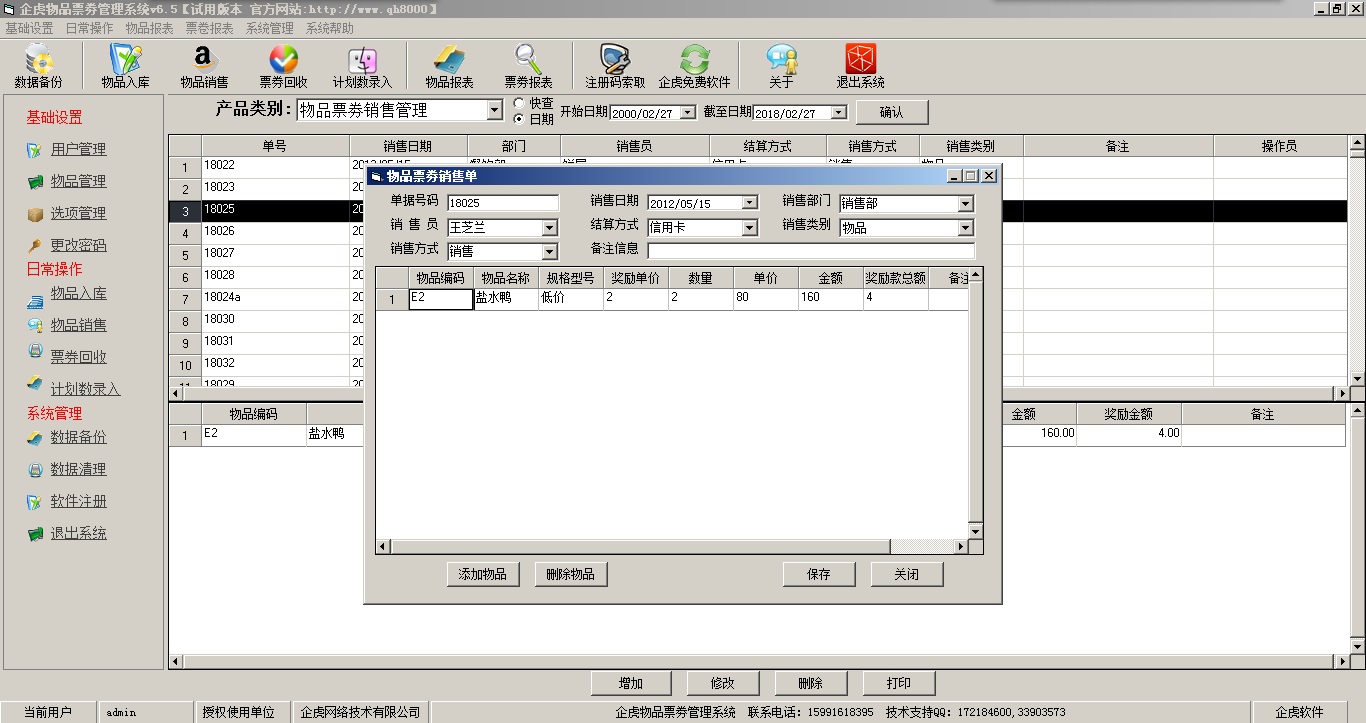The image size is (1366, 723).
Task: Expand the 销售方式 dropdown in the dialog
Action: tap(549, 251)
